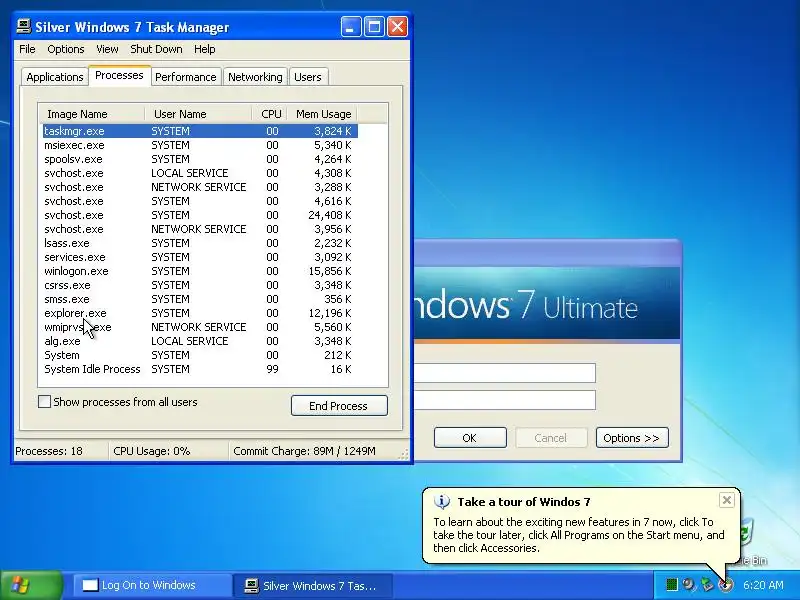Switch to the Performance tab

pyautogui.click(x=186, y=77)
